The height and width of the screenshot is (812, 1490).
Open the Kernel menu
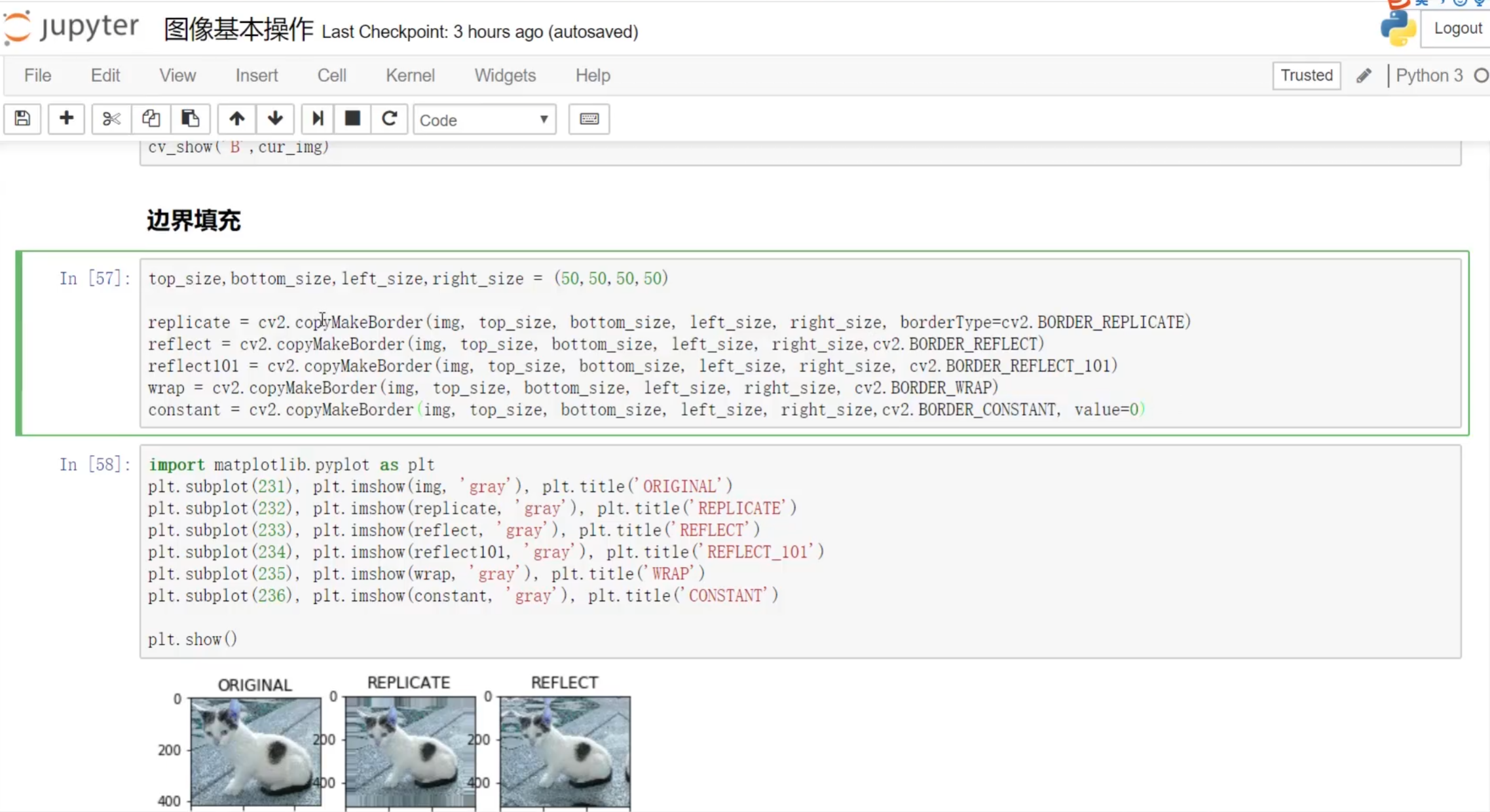pyautogui.click(x=410, y=75)
